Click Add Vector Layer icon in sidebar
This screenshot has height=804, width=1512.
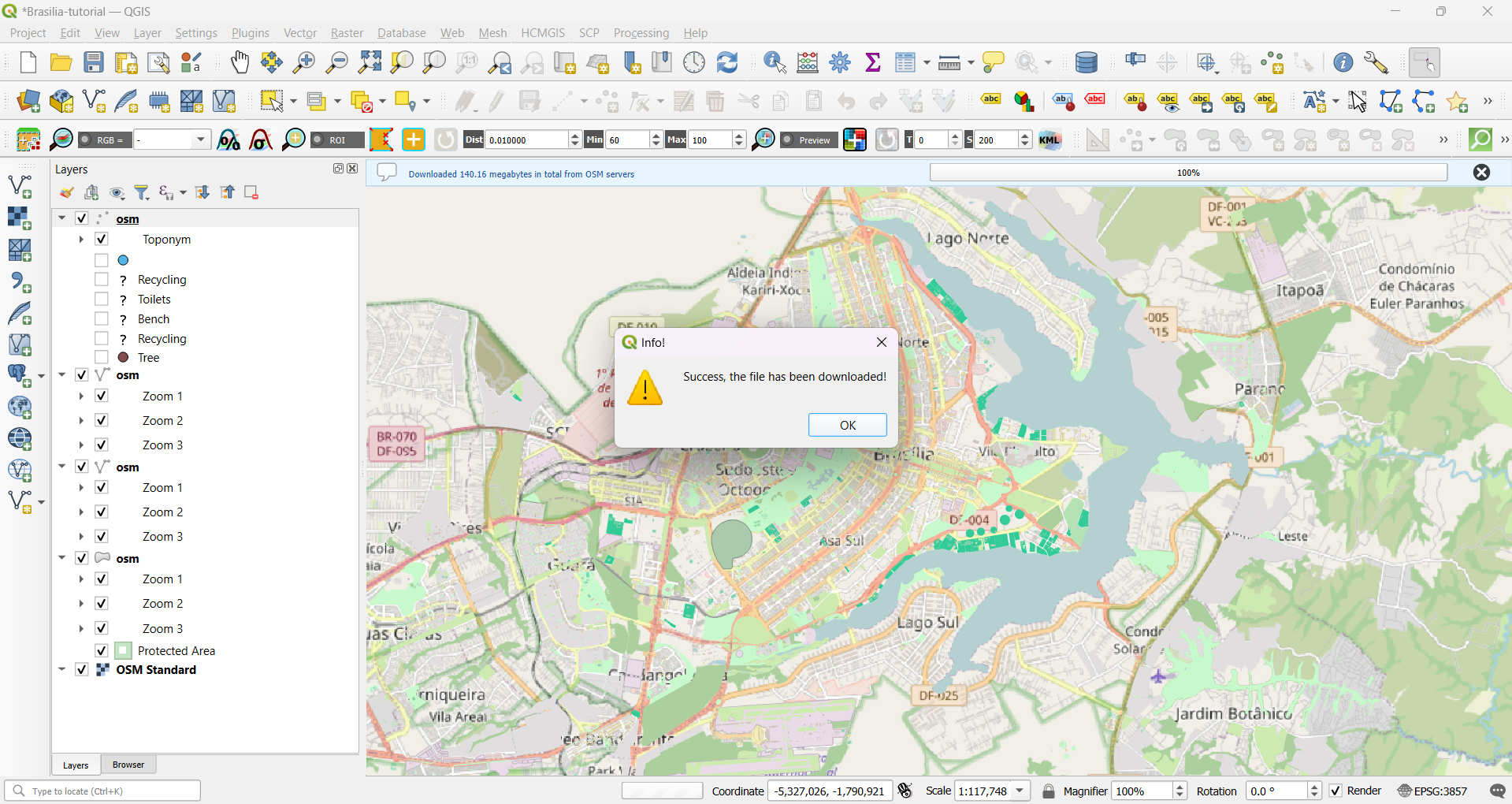pos(20,186)
